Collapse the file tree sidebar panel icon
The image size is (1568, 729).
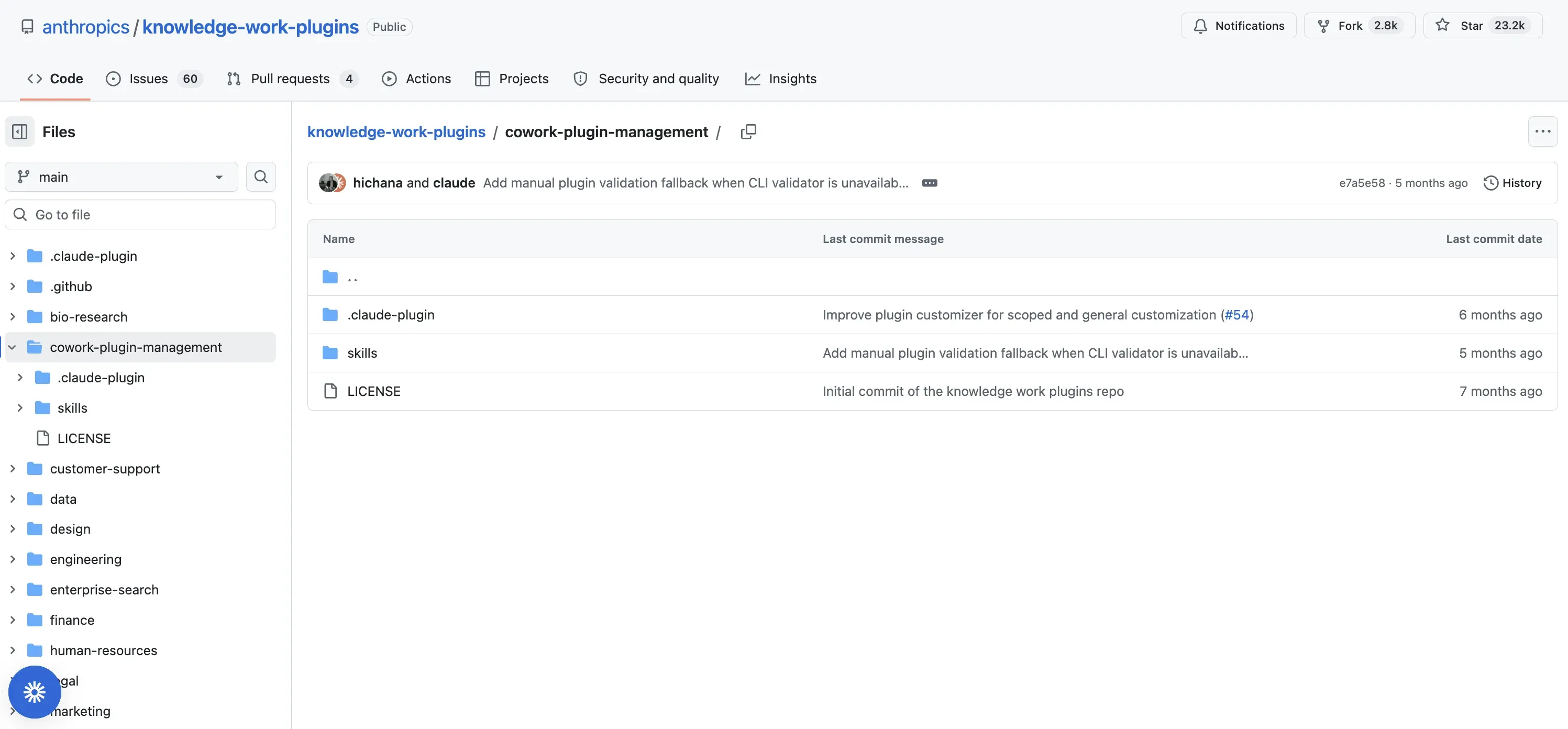point(19,131)
